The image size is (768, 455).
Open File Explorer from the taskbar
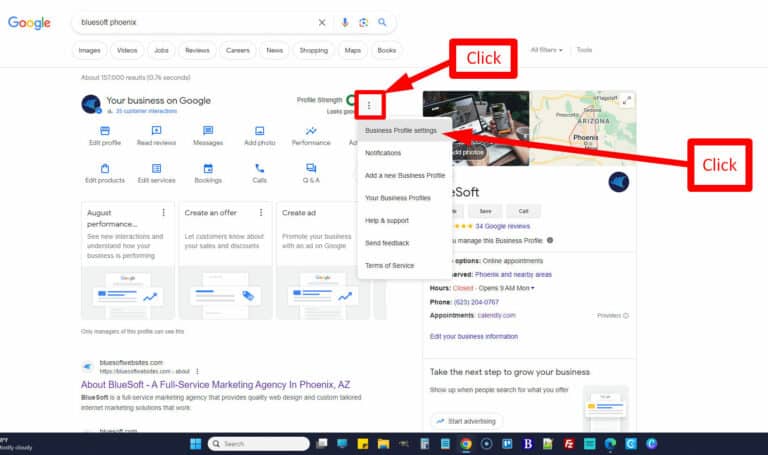tap(384, 444)
